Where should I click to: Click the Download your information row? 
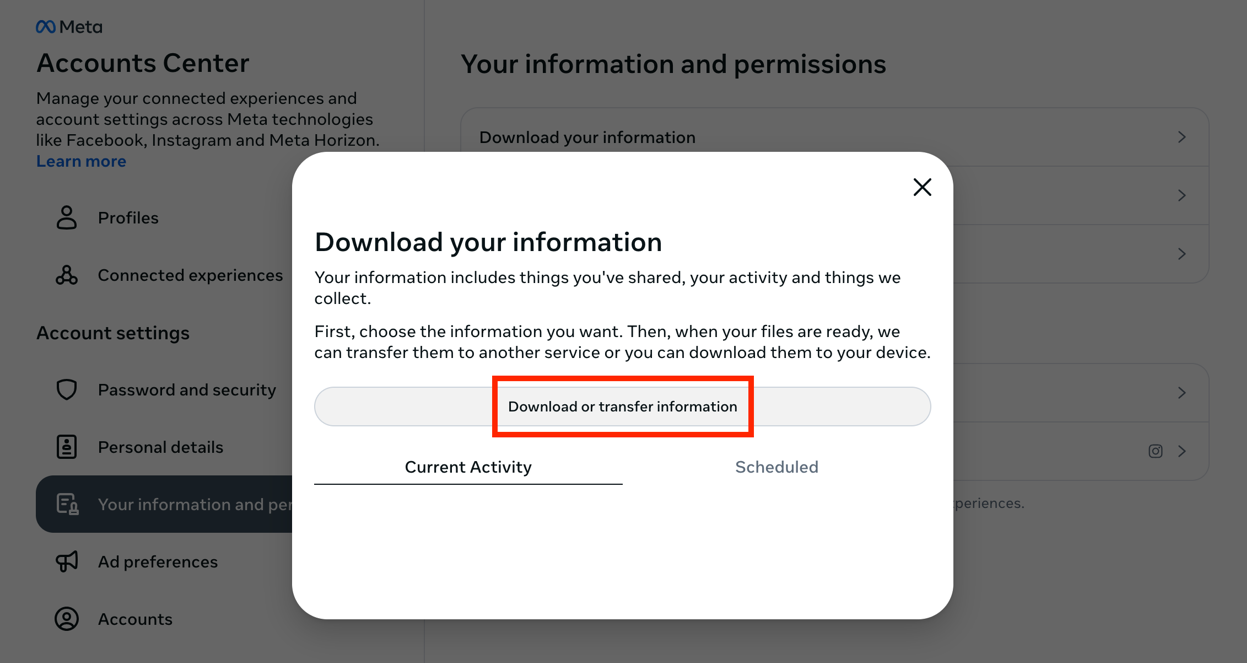click(x=700, y=138)
